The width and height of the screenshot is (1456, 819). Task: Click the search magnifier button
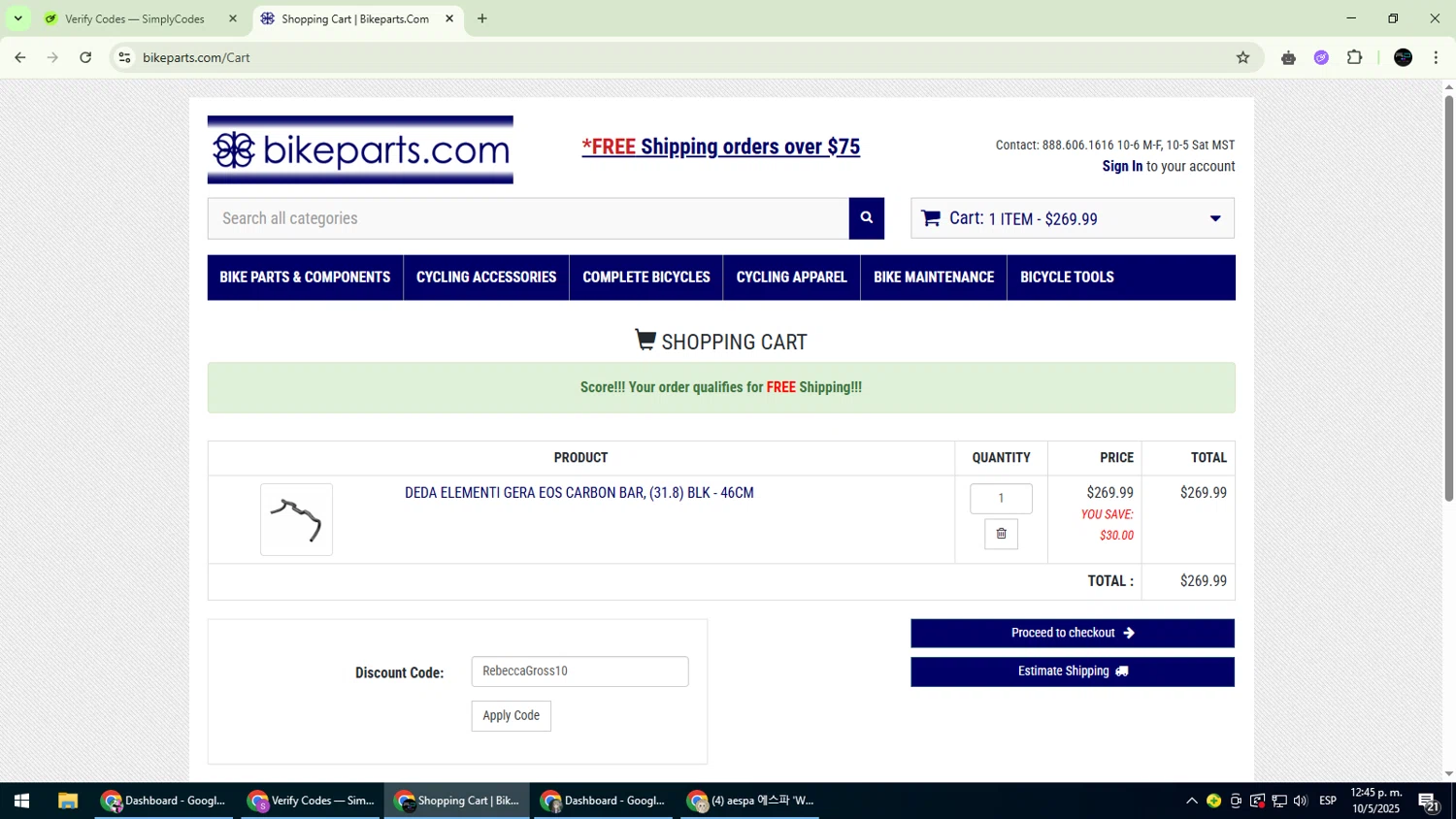tap(867, 218)
